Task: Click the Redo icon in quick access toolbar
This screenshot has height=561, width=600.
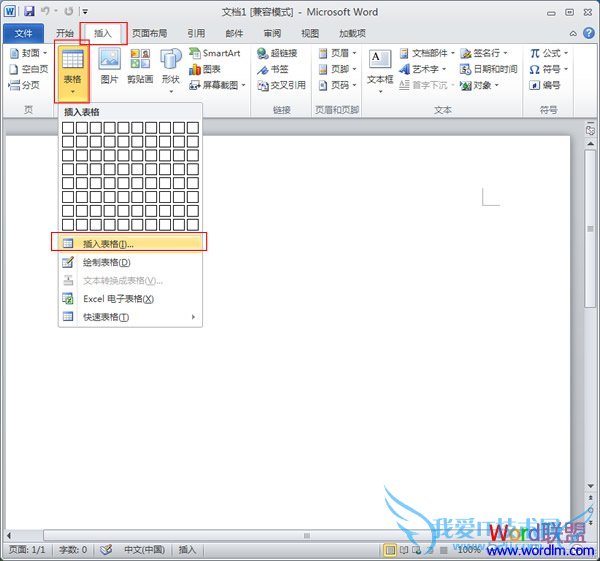Action: 68,11
